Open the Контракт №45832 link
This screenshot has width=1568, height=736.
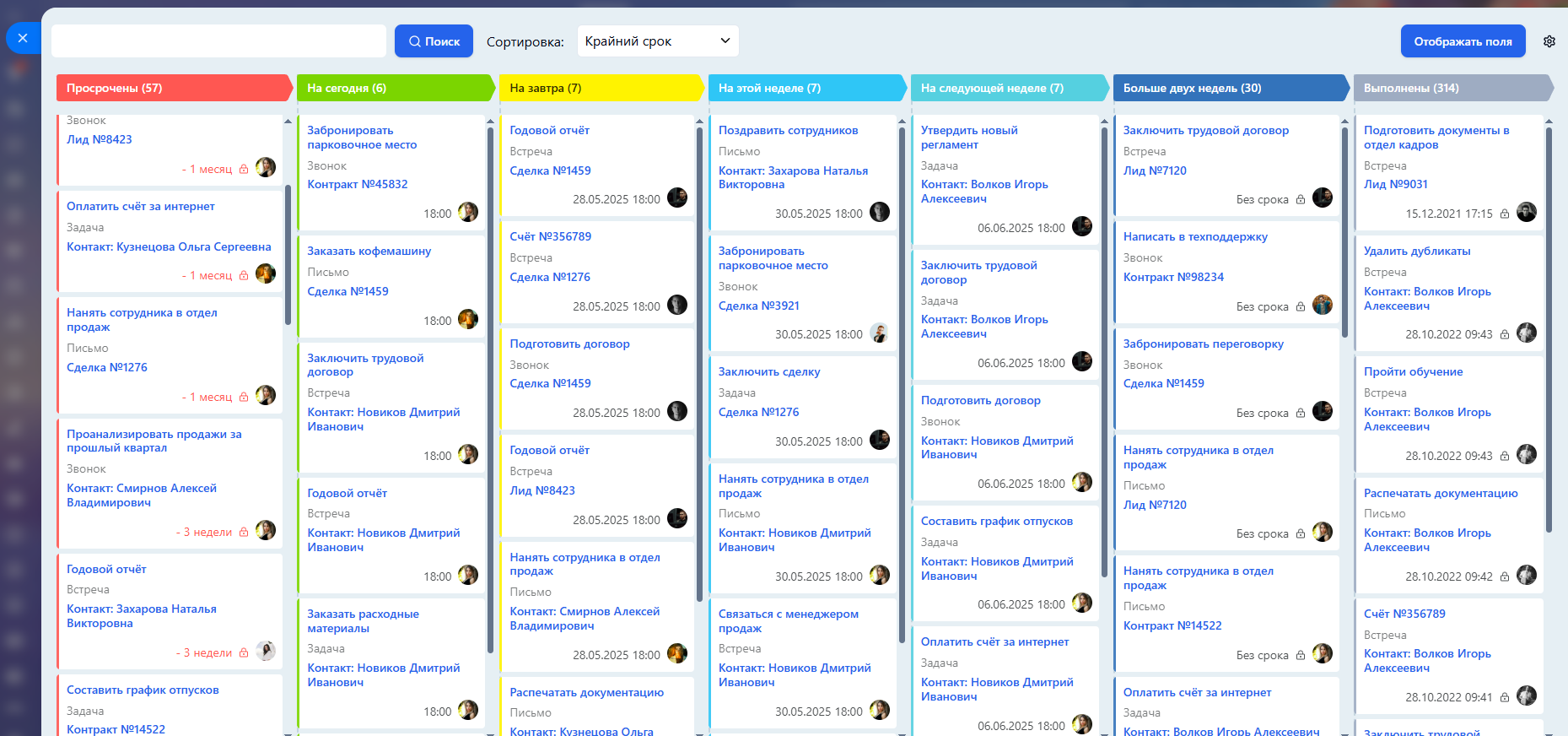(358, 184)
